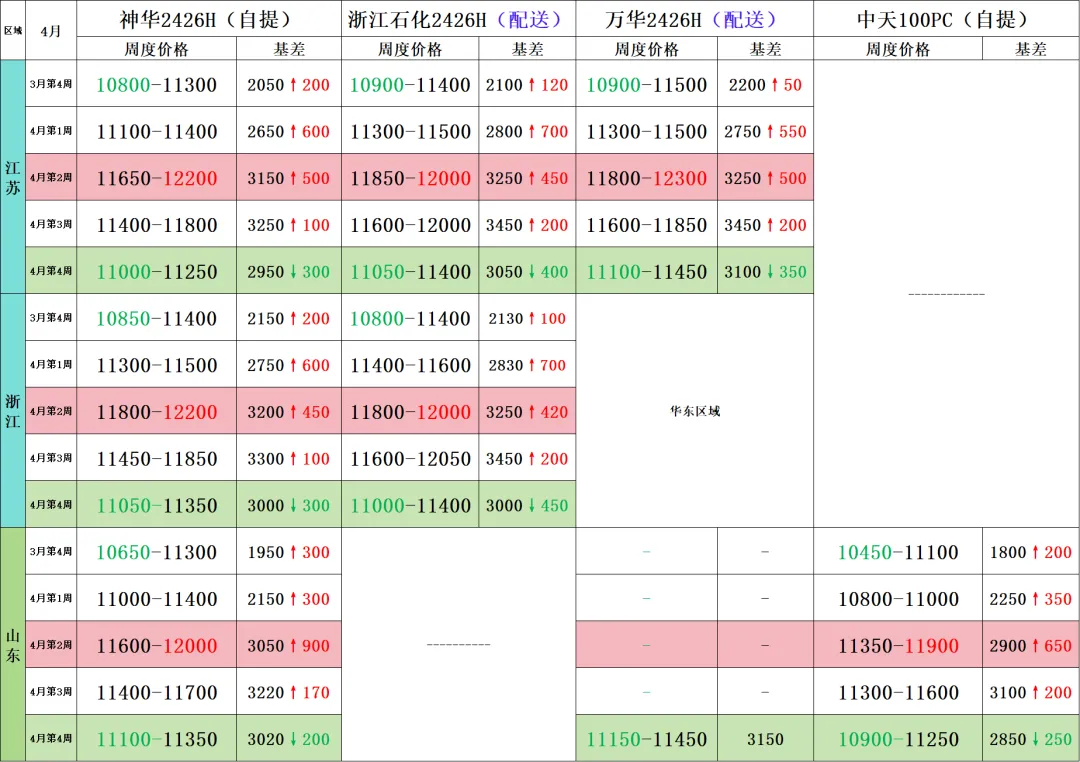Select price cell 10900-11500
Screen dimensions: 1080x762
[646, 84]
